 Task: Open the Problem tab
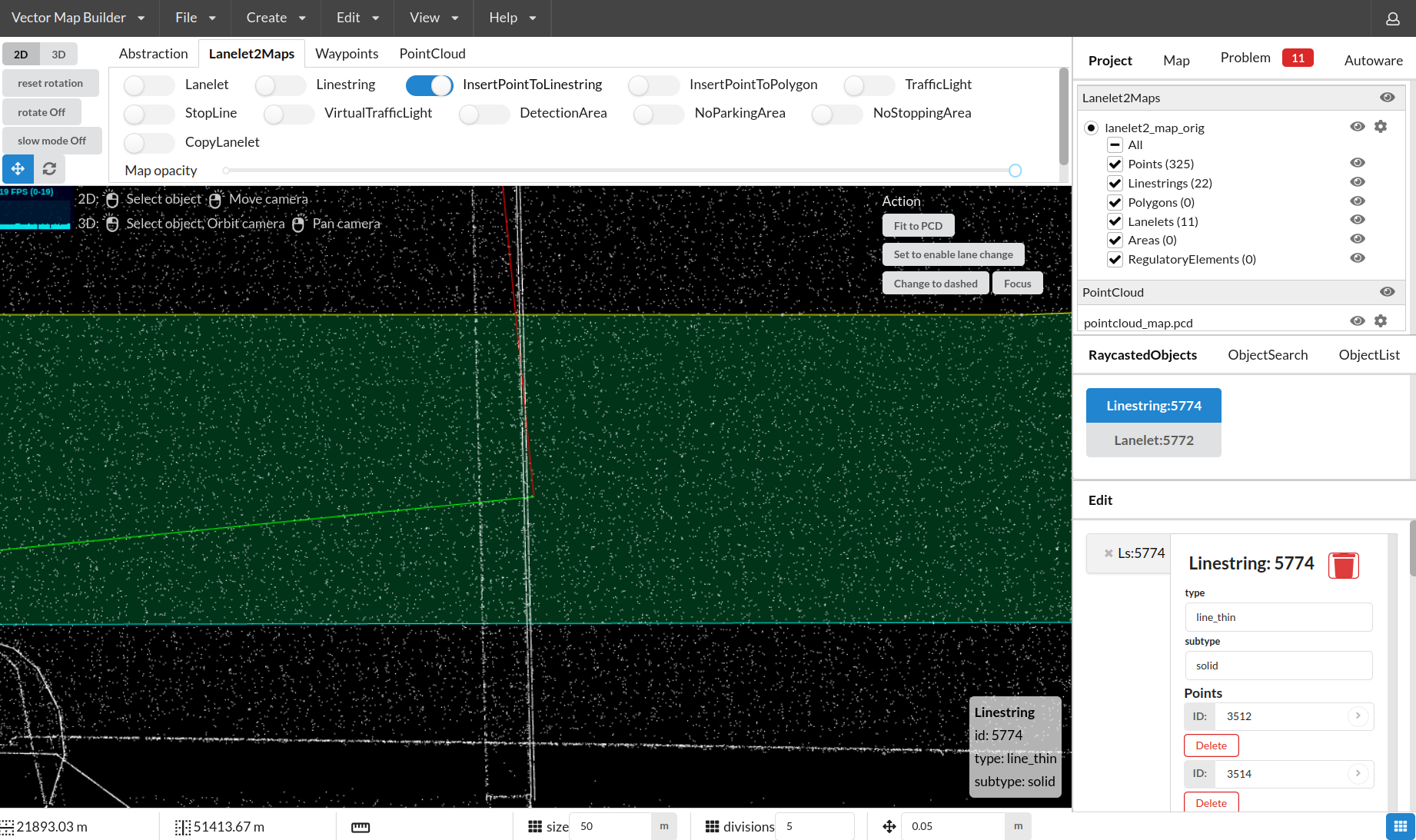pos(1245,57)
